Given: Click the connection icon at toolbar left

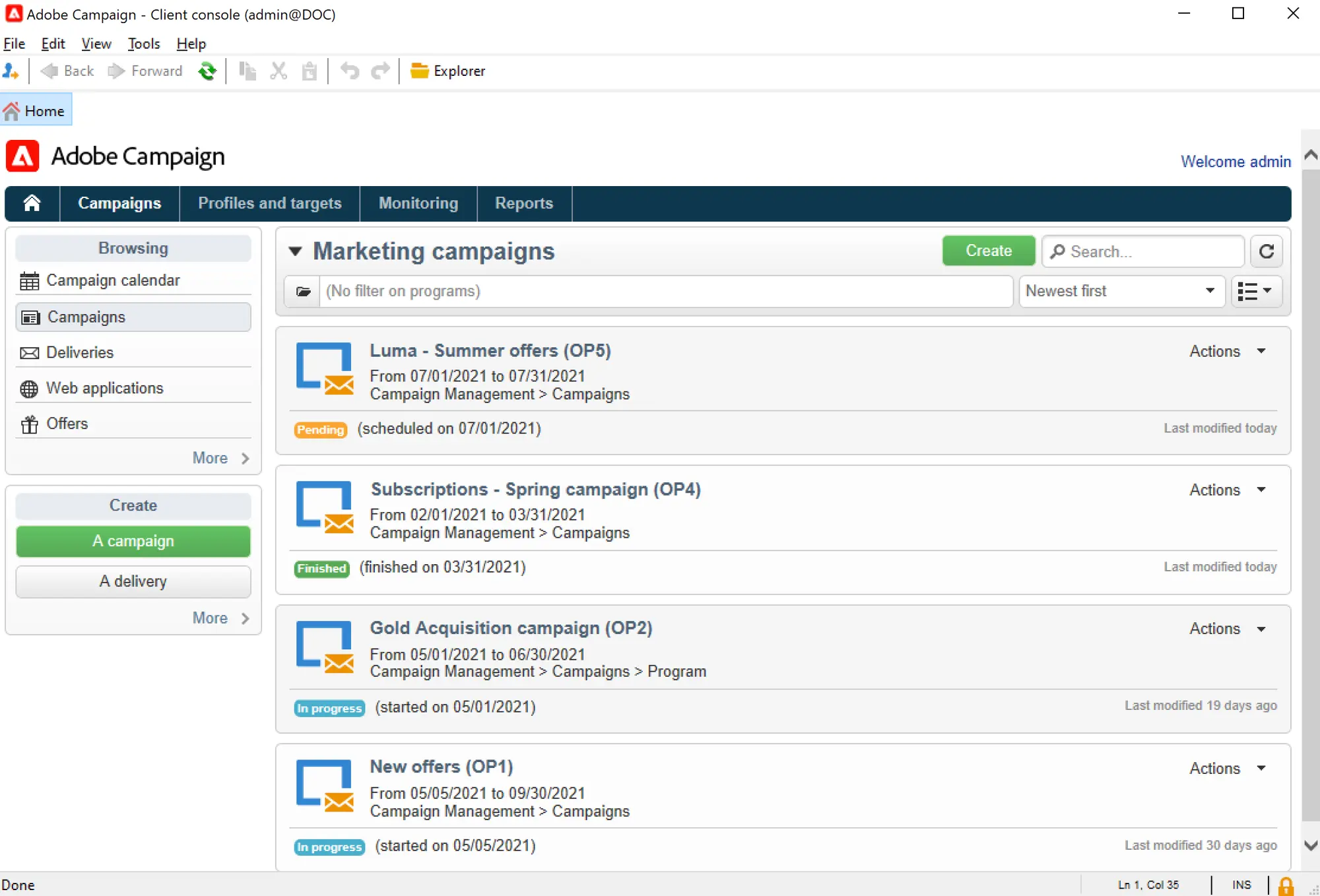Looking at the screenshot, I should coord(11,71).
